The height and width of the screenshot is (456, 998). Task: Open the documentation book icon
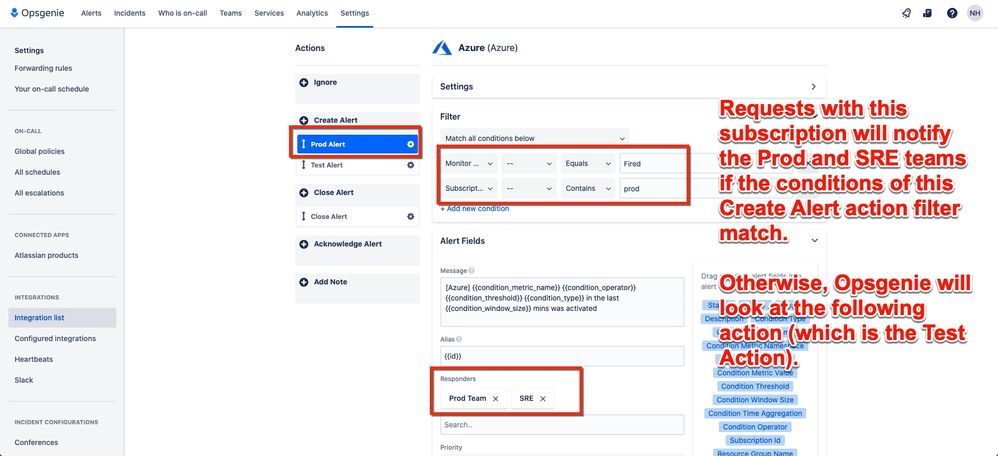click(x=928, y=13)
